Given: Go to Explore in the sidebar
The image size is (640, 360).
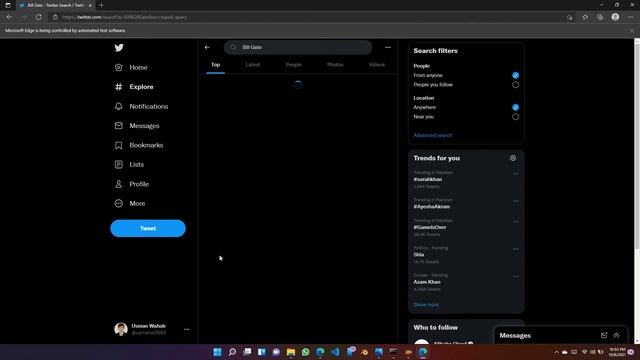Looking at the screenshot, I should [134, 87].
